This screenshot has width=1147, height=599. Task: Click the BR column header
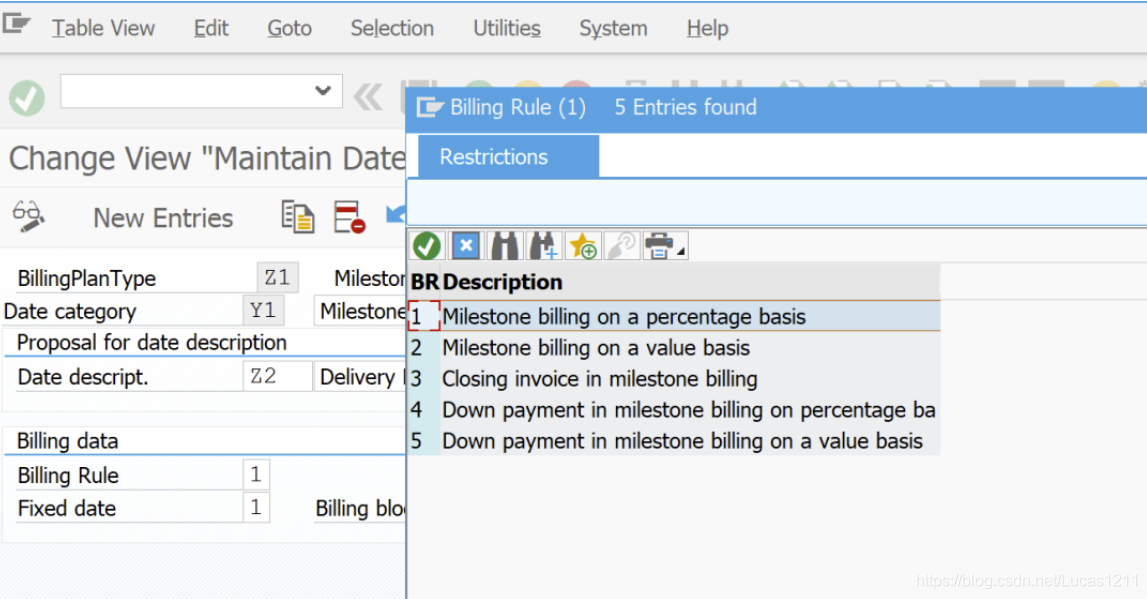tap(424, 282)
